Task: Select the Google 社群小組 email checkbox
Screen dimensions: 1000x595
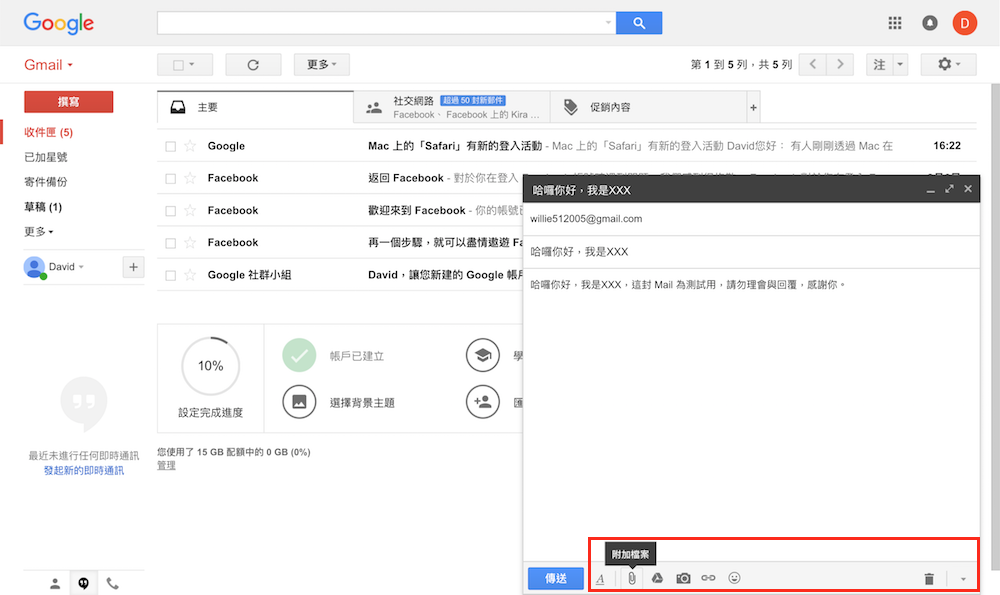Action: coord(171,275)
